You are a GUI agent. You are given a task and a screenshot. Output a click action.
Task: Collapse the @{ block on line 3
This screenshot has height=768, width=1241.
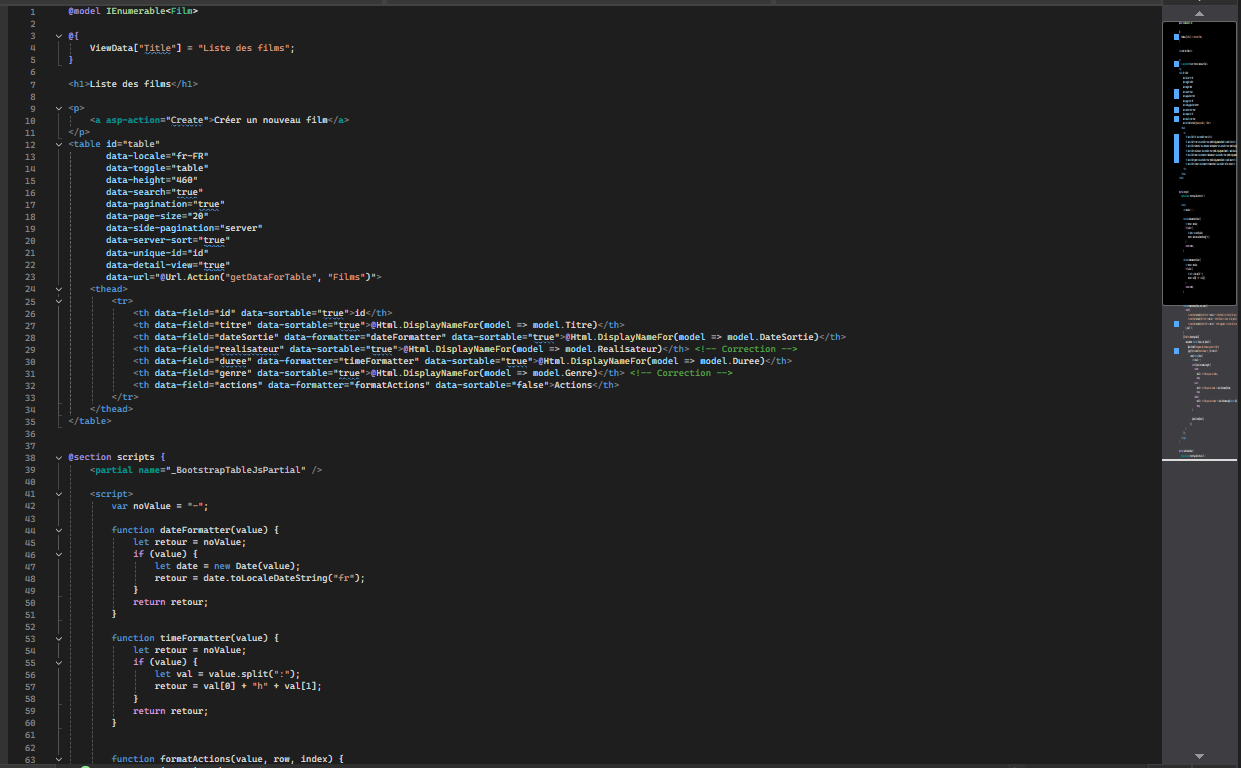point(58,35)
